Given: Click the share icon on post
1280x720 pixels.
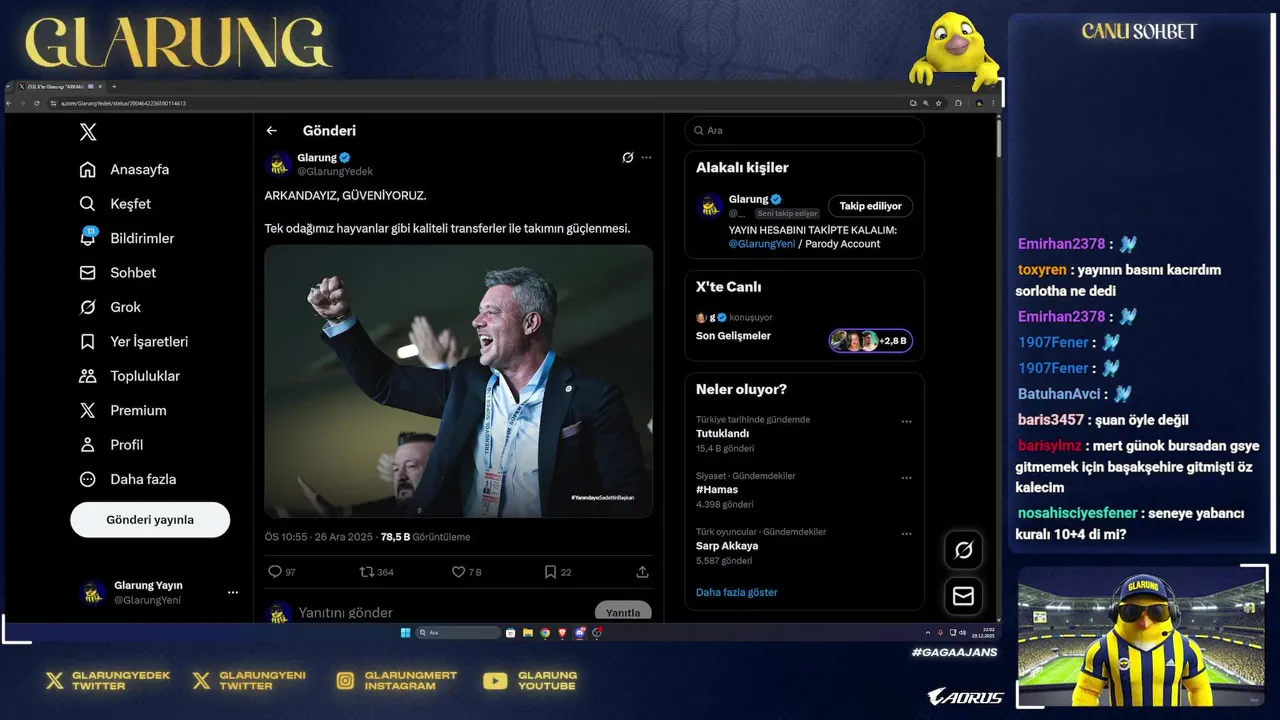Looking at the screenshot, I should pos(642,572).
